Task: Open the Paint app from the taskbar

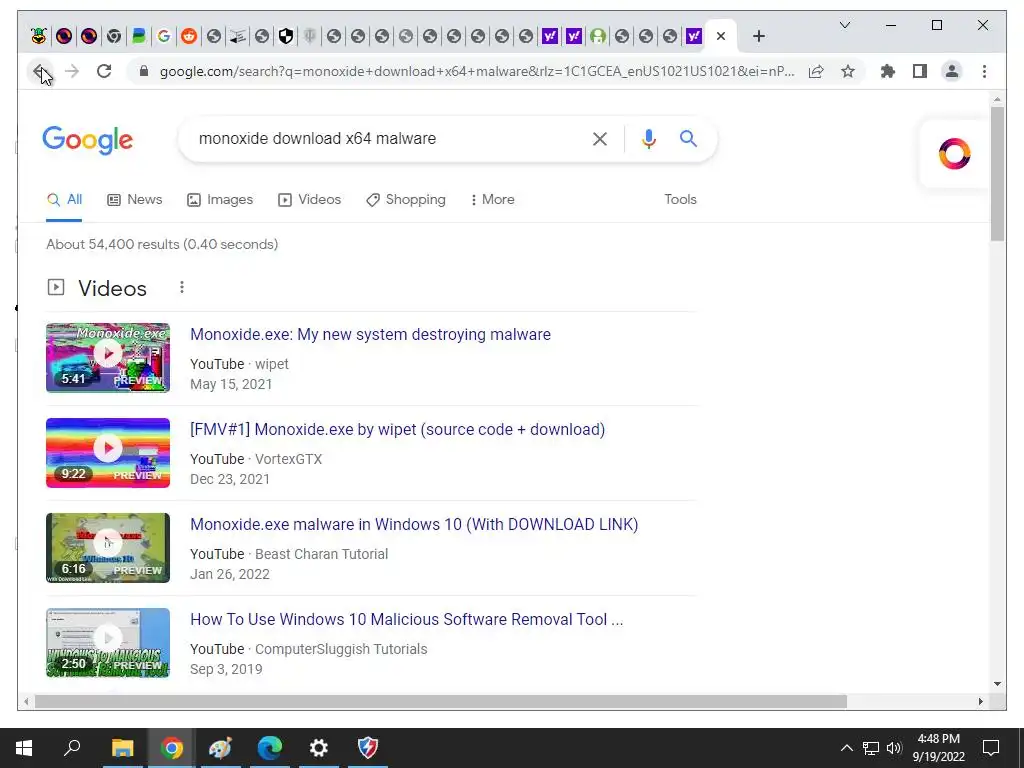Action: (220, 748)
